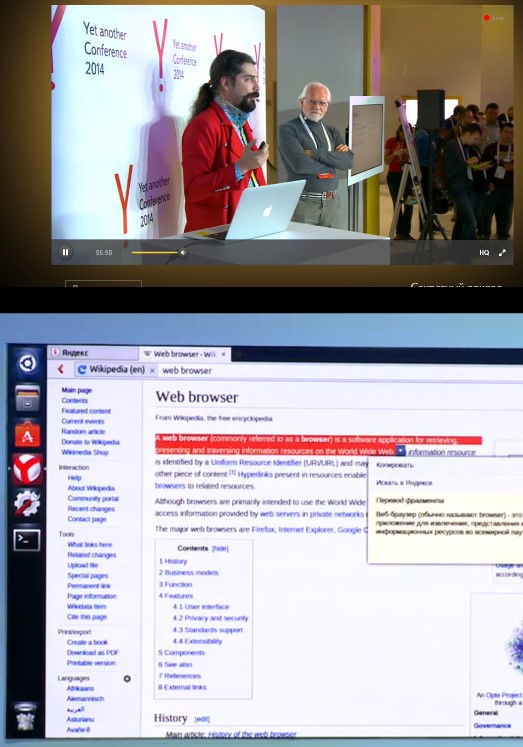Click Cite this page

87,617
